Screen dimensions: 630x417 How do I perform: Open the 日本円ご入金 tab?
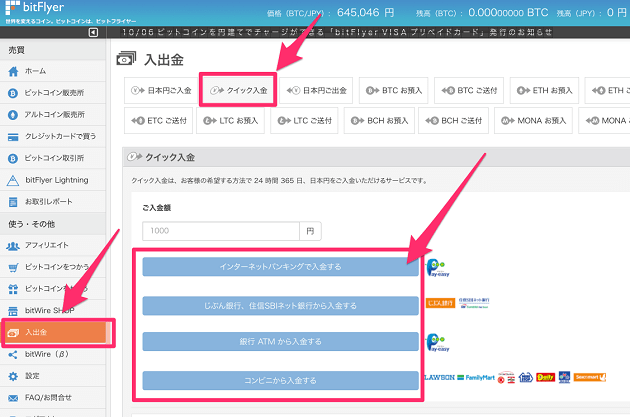[161, 91]
